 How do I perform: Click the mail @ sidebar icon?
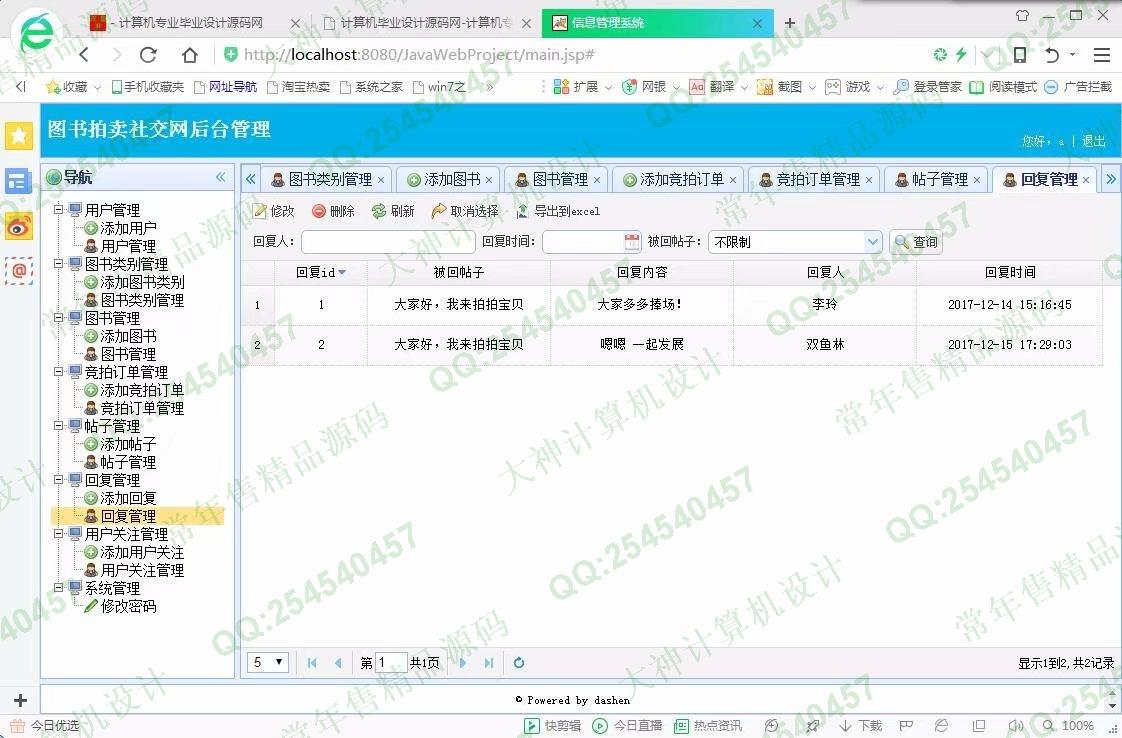19,271
